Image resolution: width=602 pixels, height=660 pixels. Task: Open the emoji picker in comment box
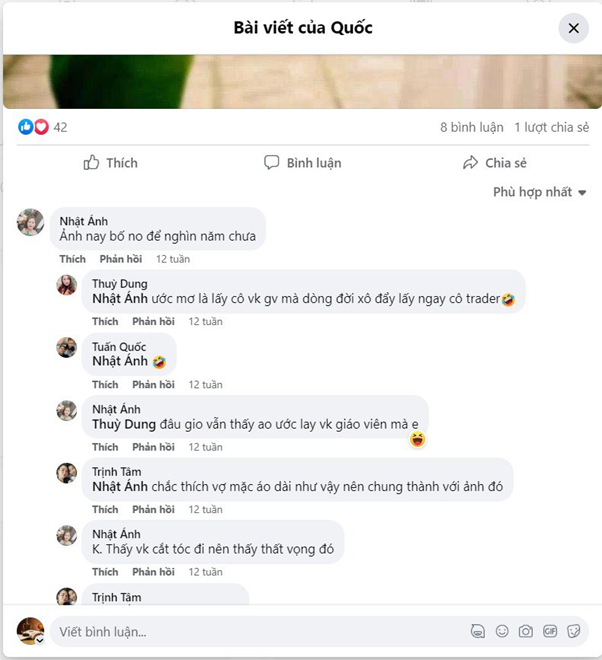pyautogui.click(x=502, y=631)
